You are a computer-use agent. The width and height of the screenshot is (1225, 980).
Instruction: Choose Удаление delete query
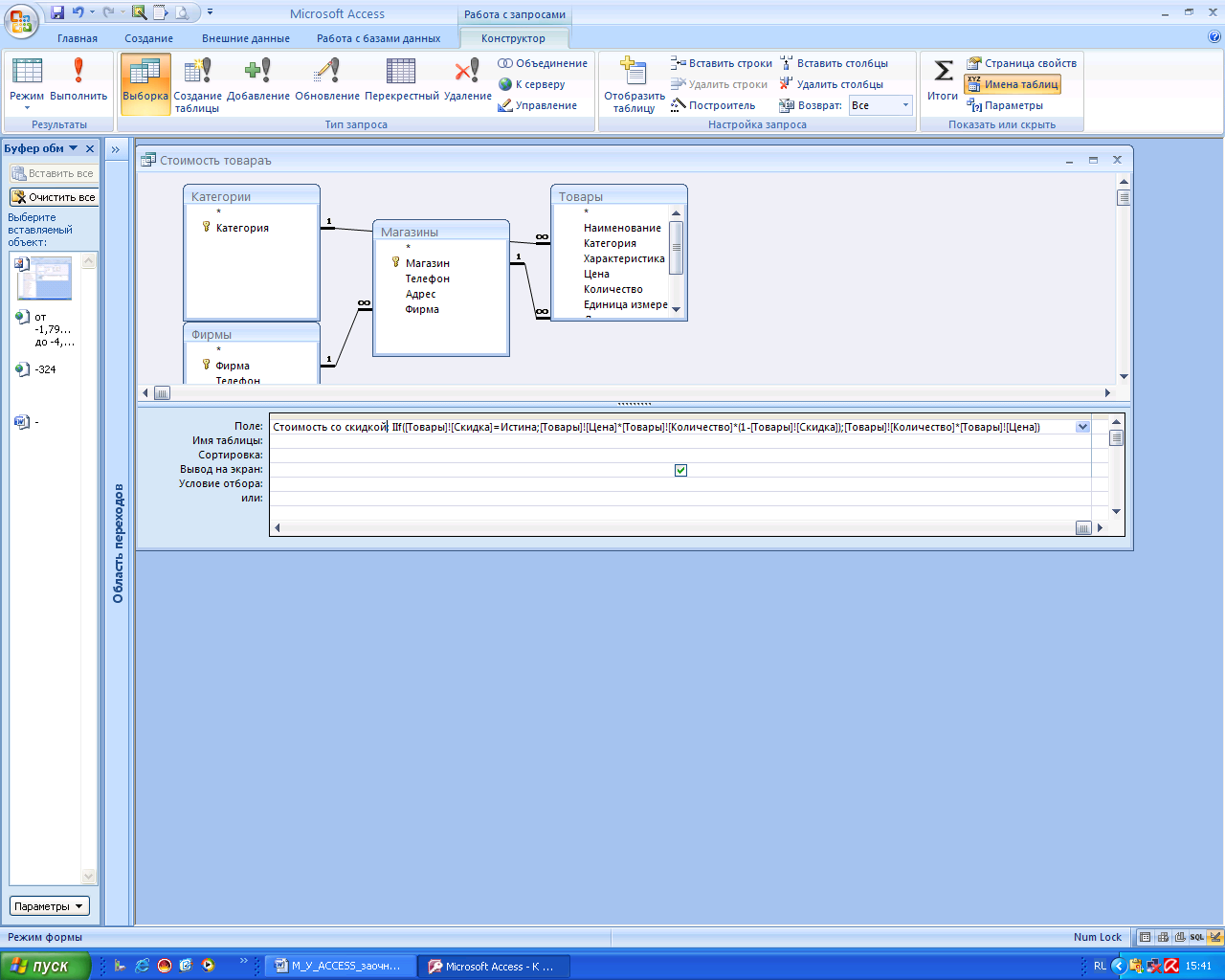coord(467,79)
